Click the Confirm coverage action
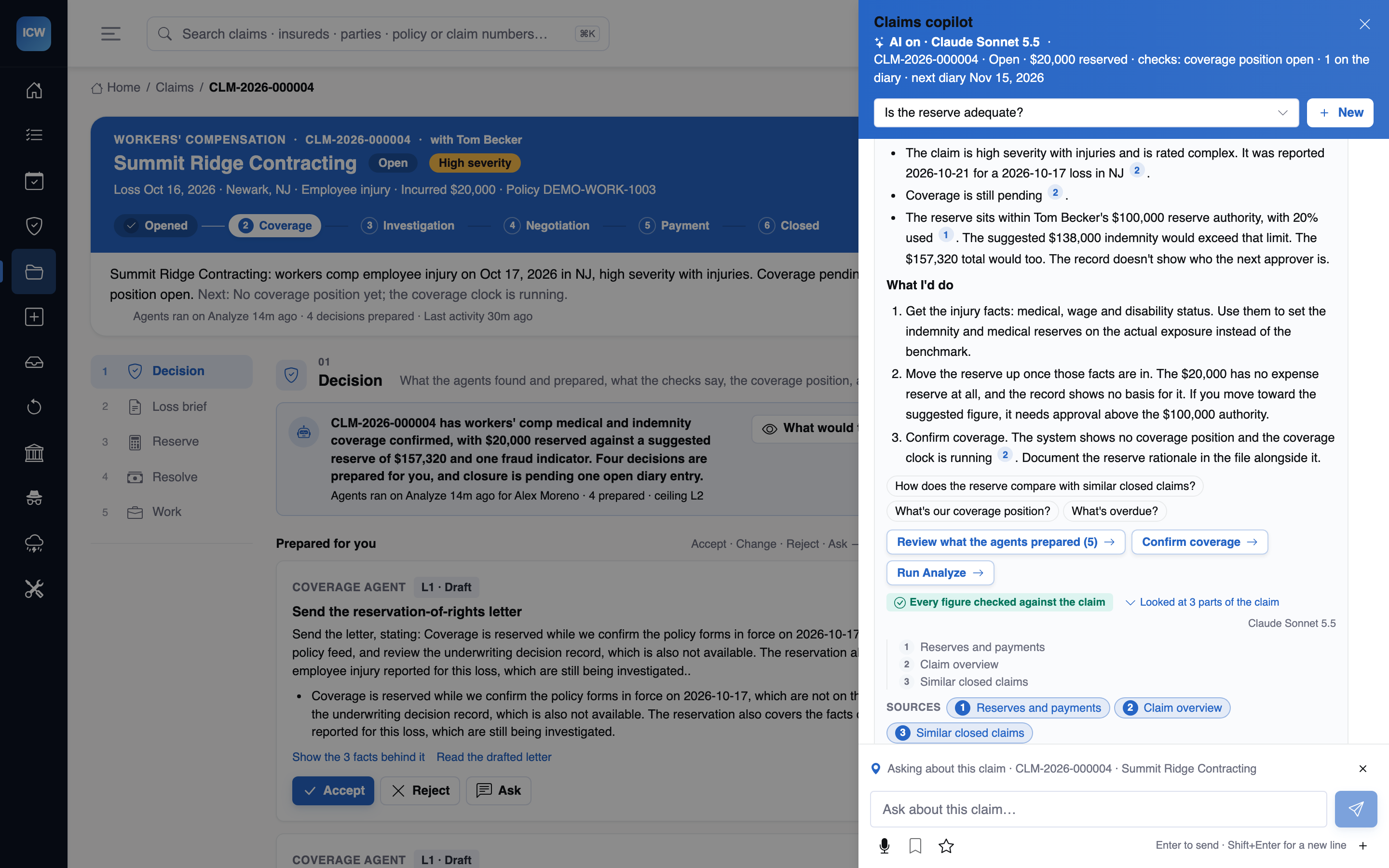1389x868 pixels. (1199, 542)
